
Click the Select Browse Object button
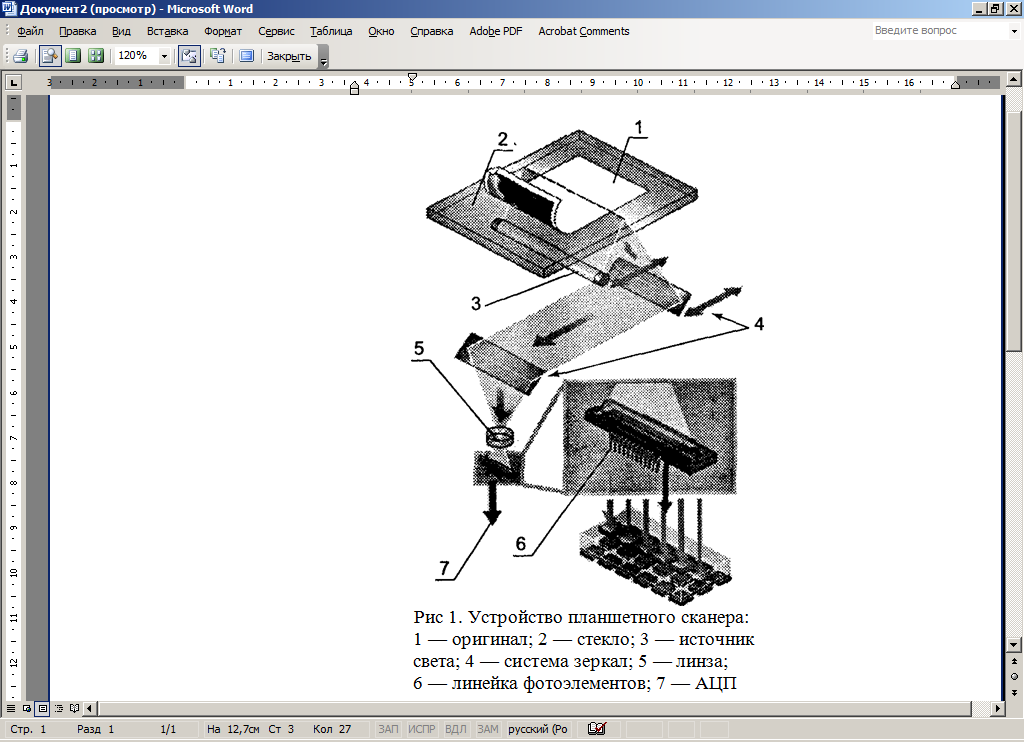(1014, 677)
